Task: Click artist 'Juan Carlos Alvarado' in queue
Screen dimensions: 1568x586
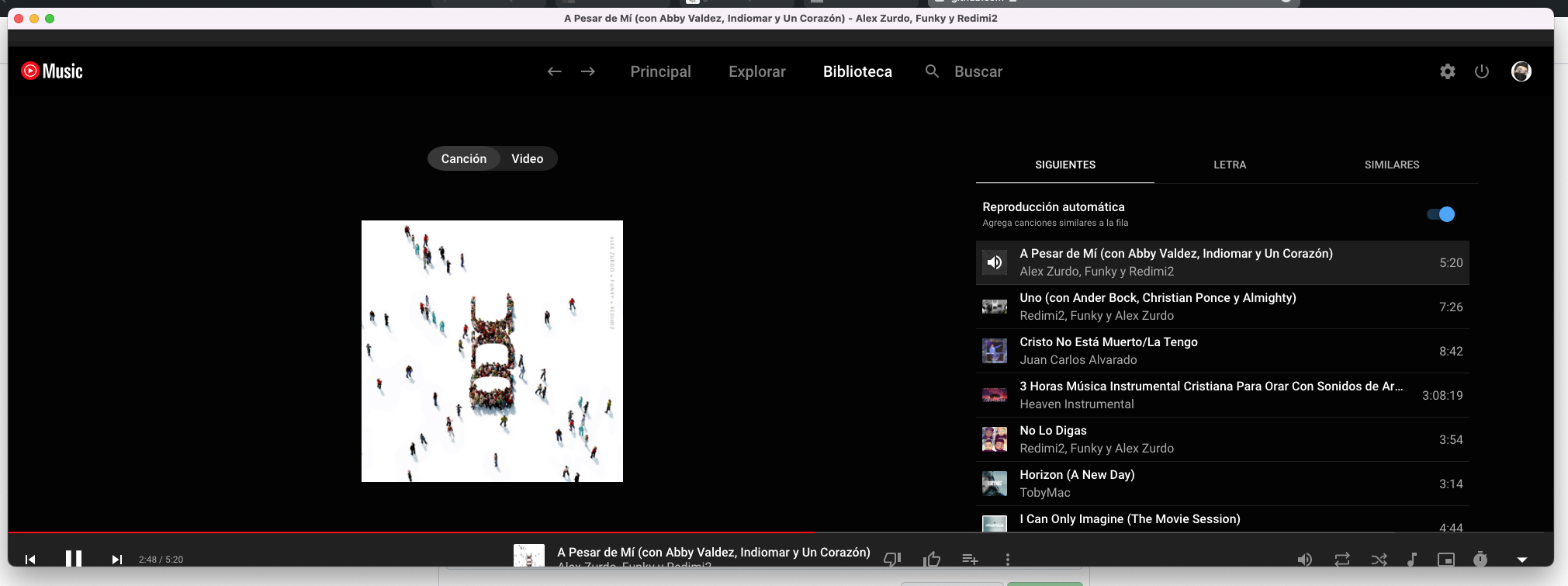Action: (1078, 360)
